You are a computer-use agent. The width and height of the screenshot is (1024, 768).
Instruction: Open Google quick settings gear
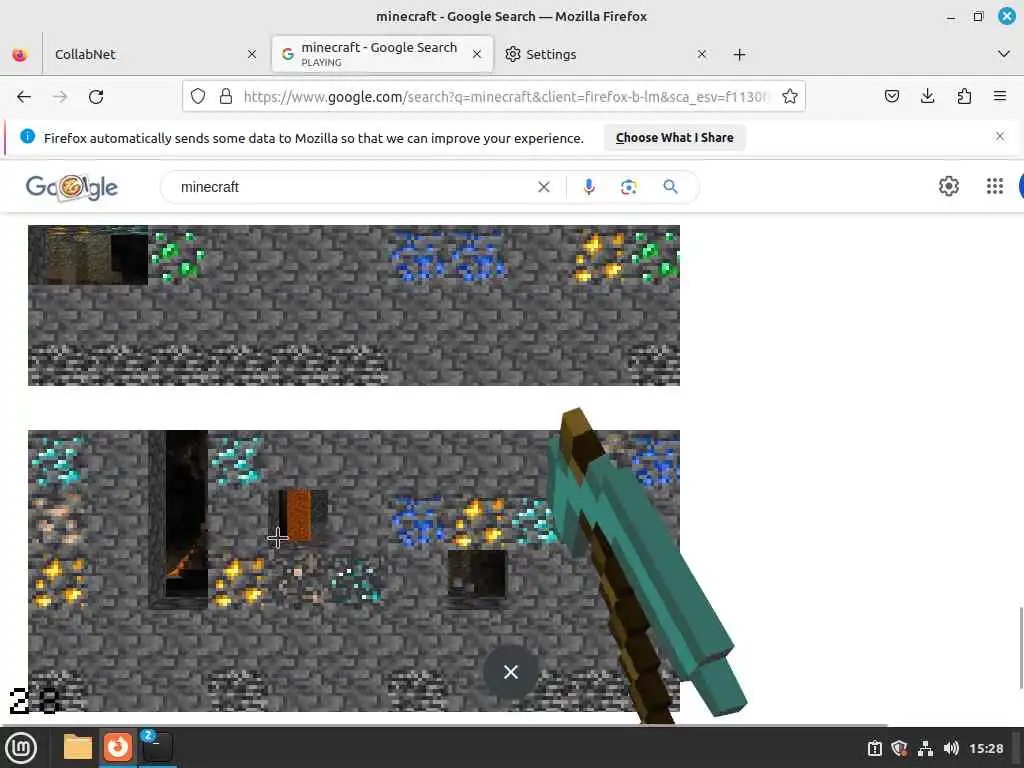pos(948,187)
